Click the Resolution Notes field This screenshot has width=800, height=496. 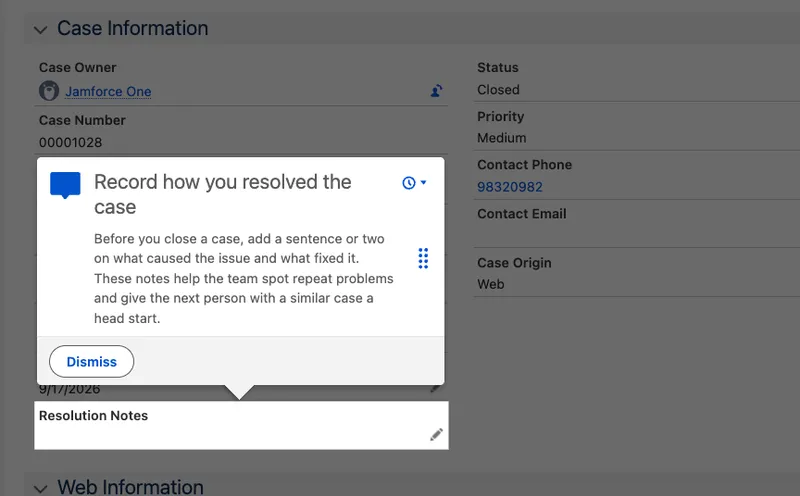[241, 425]
